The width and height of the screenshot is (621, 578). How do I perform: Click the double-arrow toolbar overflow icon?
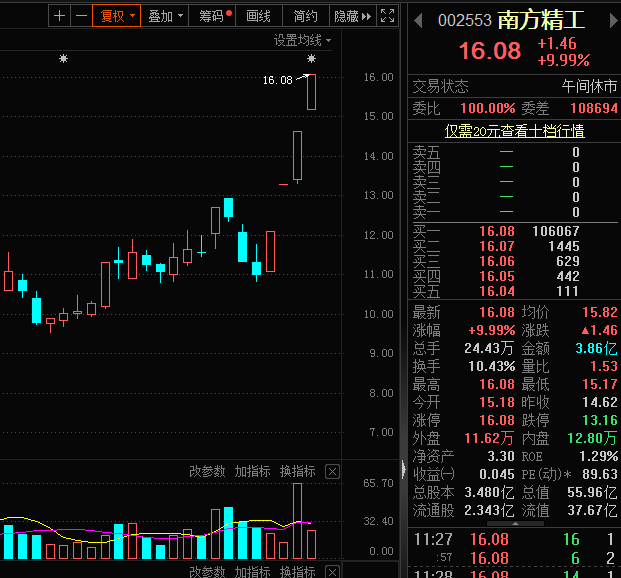(x=366, y=16)
